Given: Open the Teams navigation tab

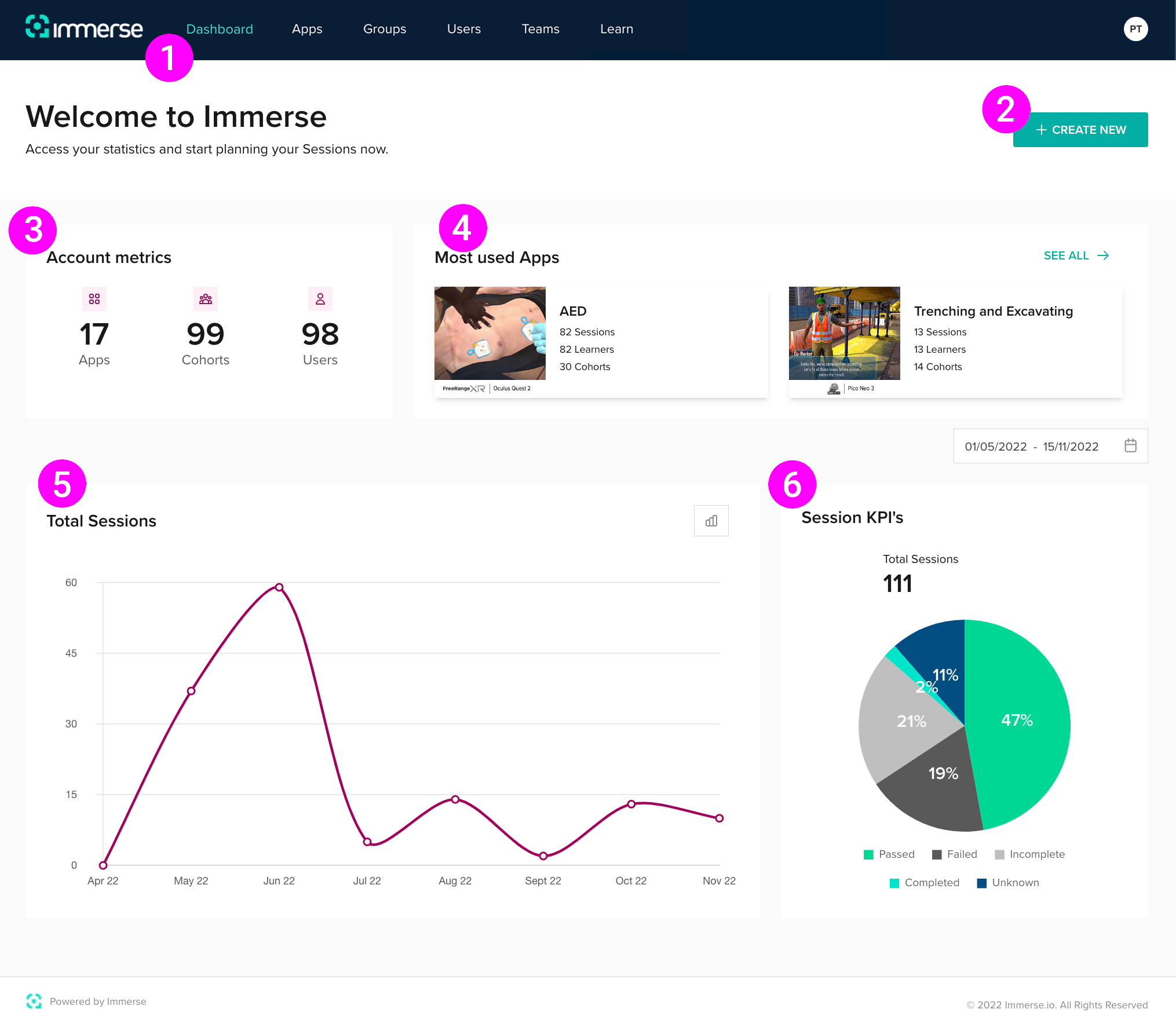Looking at the screenshot, I should (x=540, y=29).
